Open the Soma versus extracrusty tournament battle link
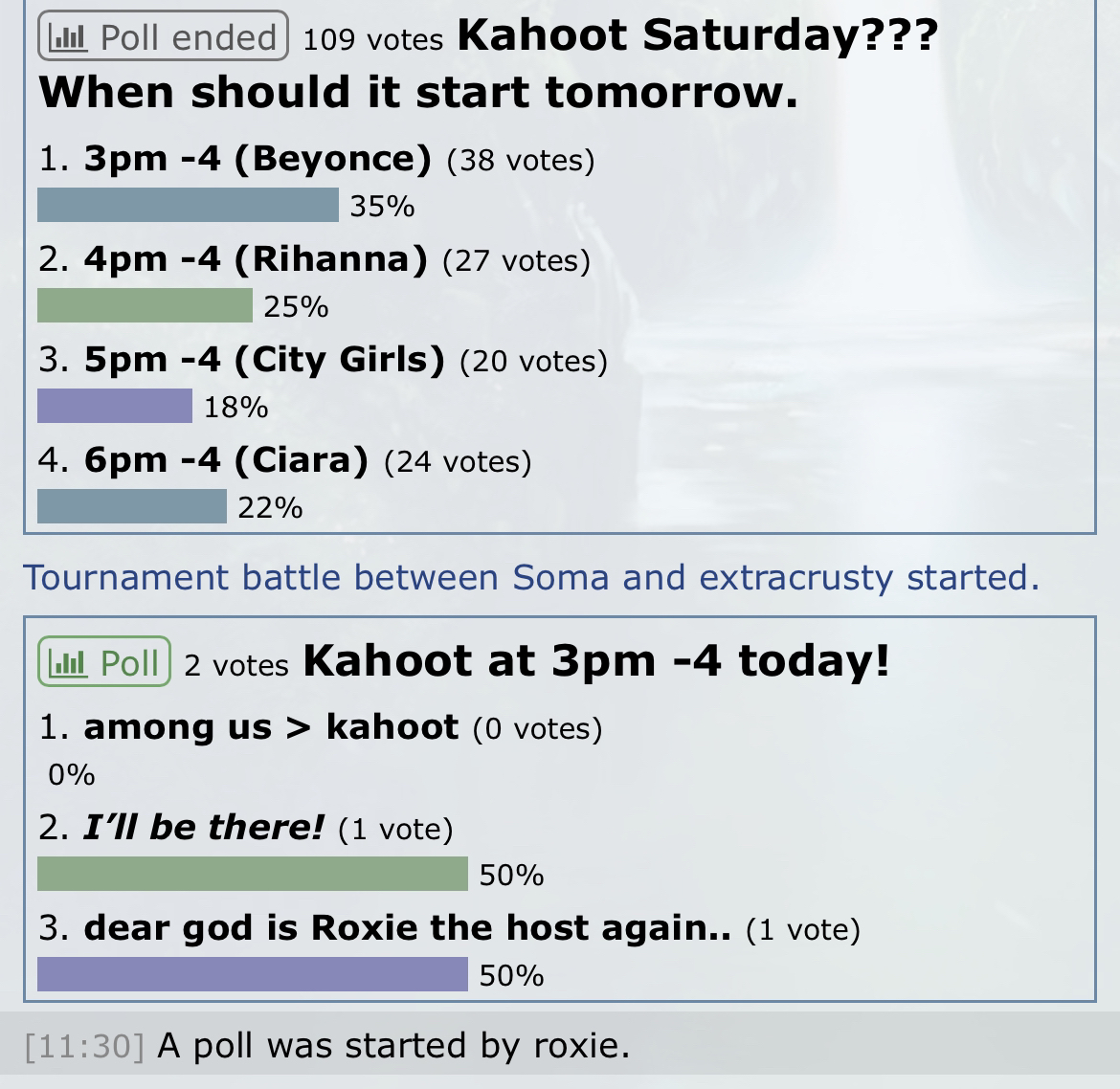 pos(531,577)
